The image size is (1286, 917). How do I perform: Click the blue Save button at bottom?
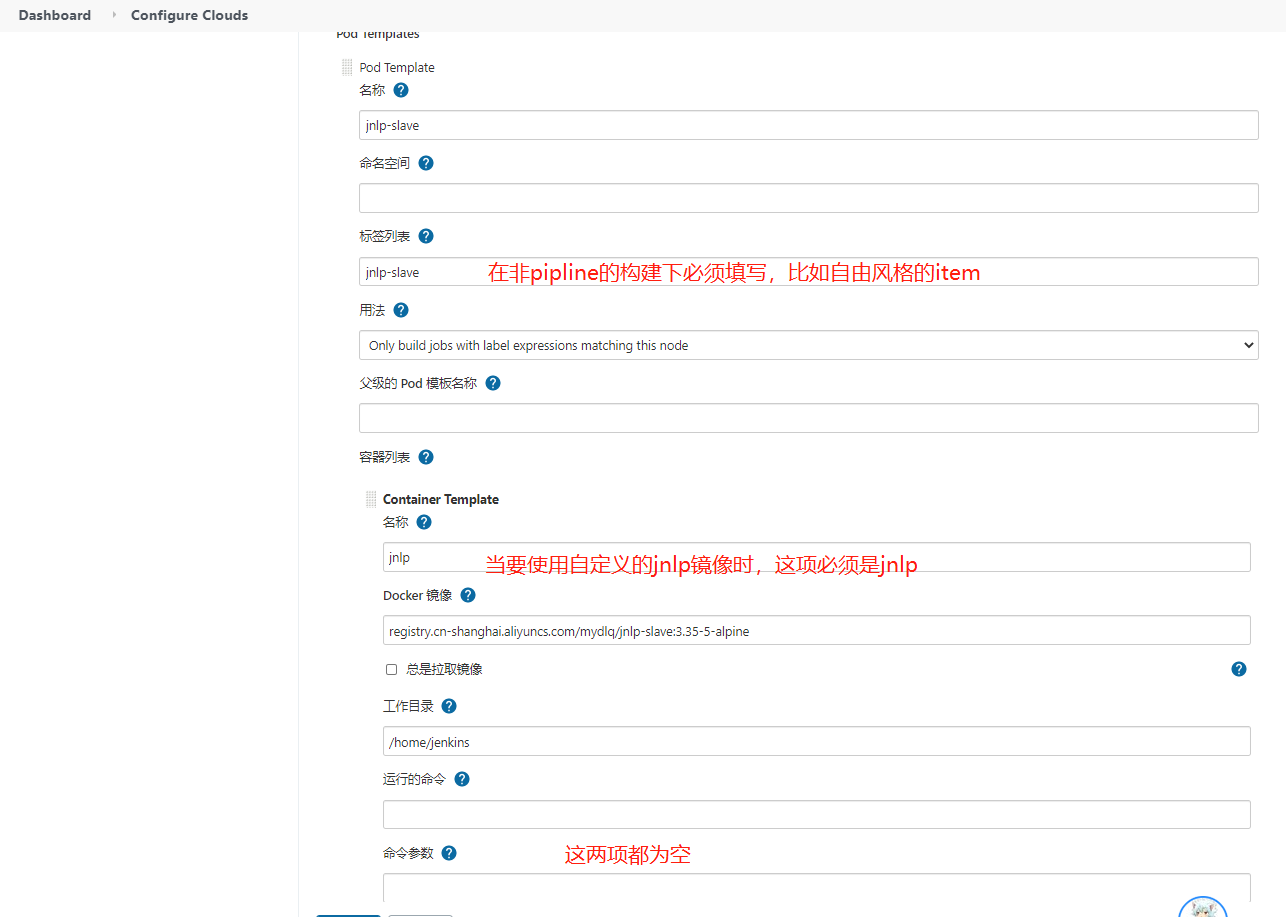(x=348, y=914)
